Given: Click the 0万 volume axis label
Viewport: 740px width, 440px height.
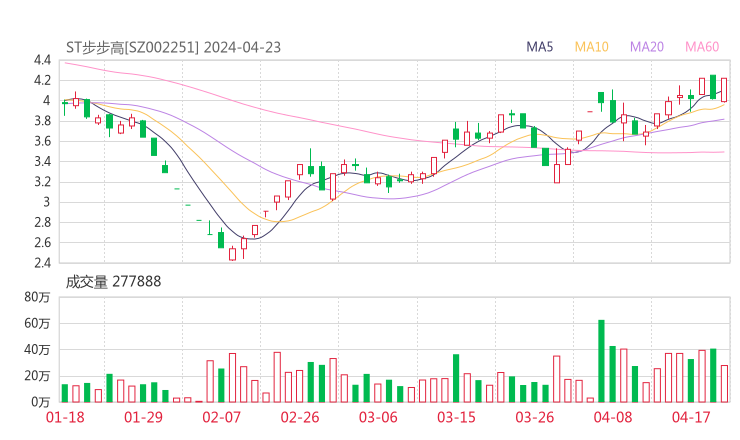Looking at the screenshot, I should [x=40, y=402].
